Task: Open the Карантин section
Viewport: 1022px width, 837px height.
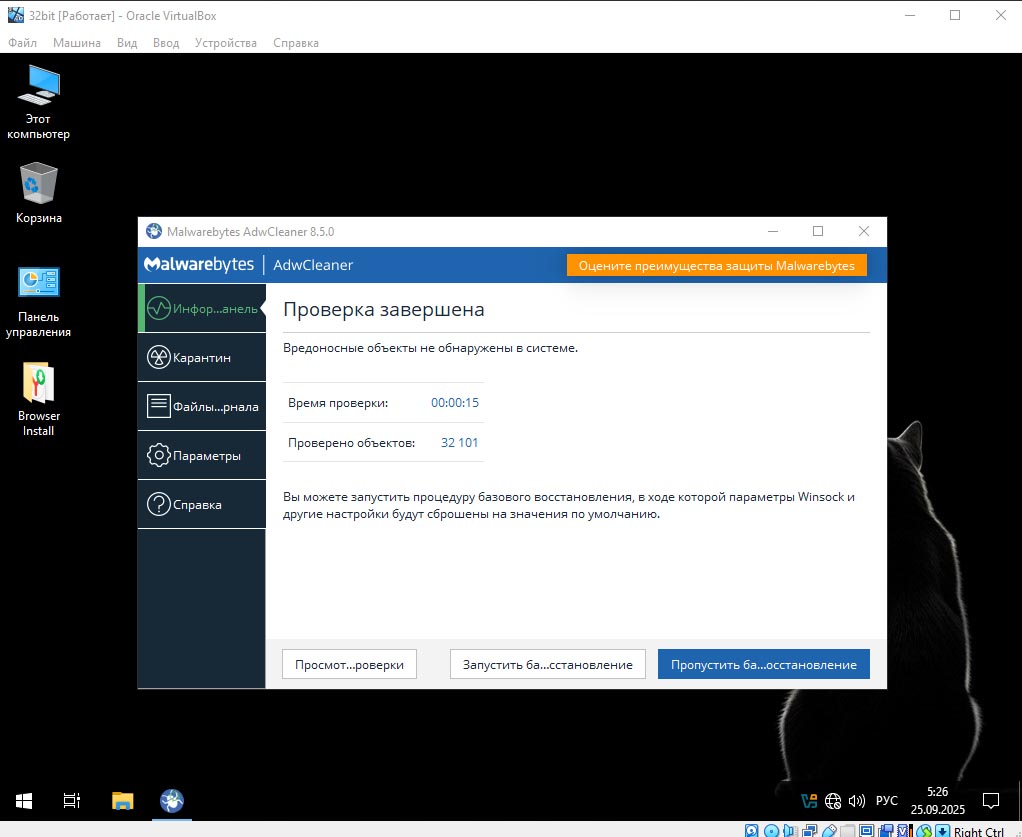Action: tap(202, 357)
